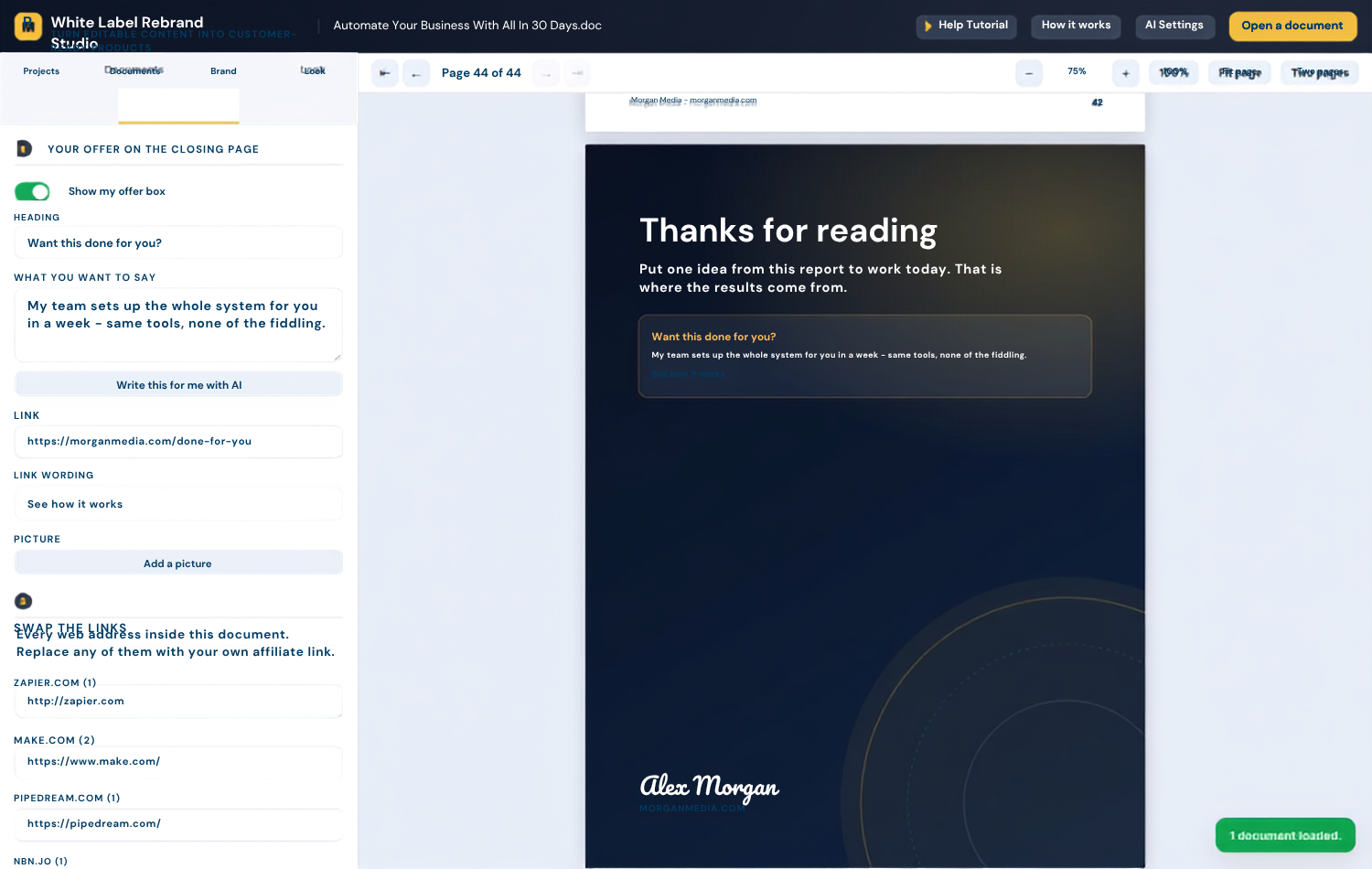Viewport: 1372px width, 869px height.
Task: Click Fit page button
Action: pos(1239,72)
